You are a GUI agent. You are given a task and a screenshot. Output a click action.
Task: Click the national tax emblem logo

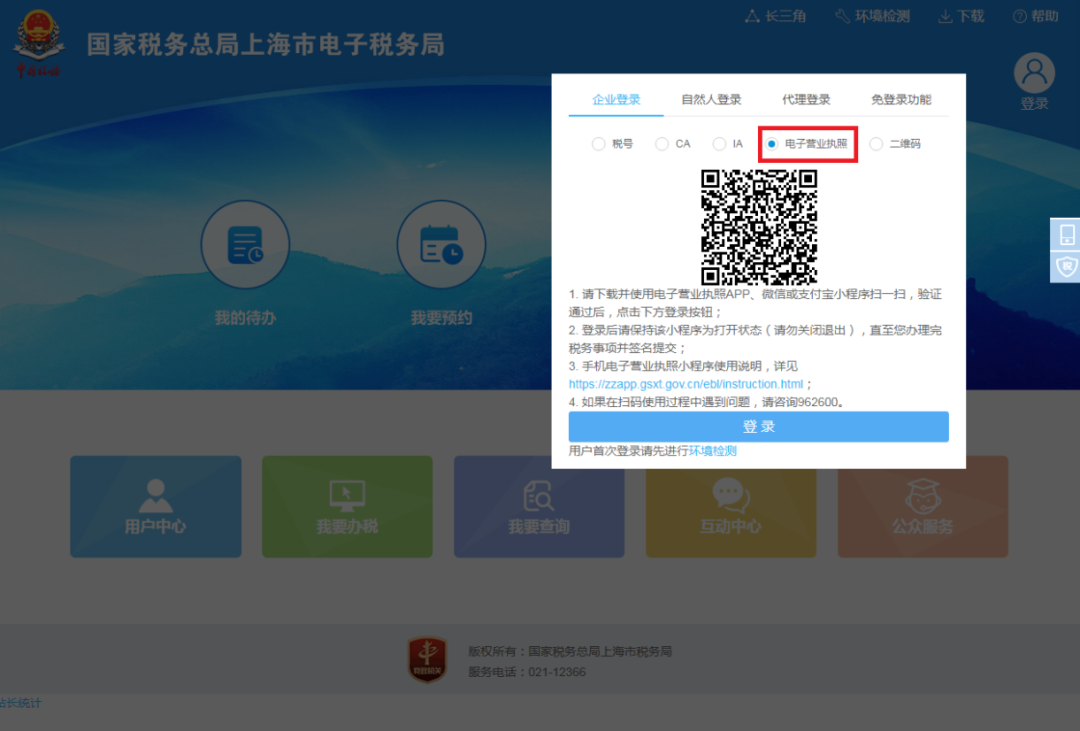point(39,43)
